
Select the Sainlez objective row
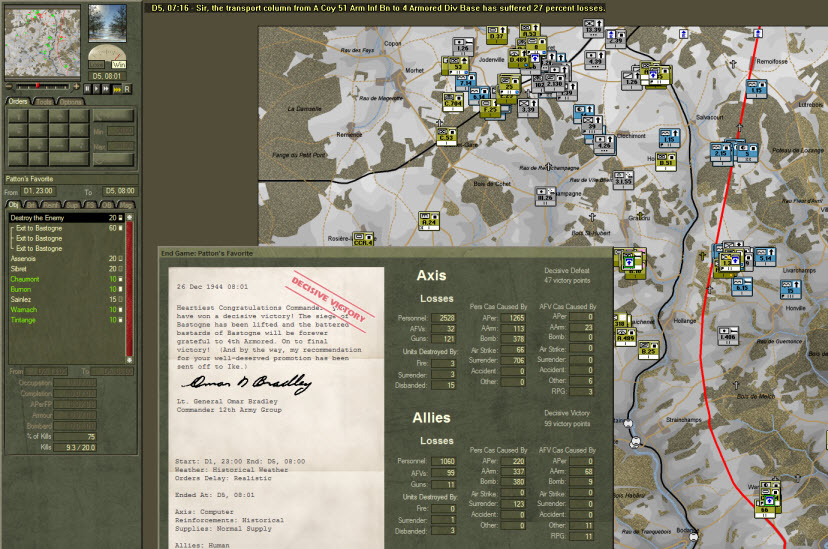[67, 299]
